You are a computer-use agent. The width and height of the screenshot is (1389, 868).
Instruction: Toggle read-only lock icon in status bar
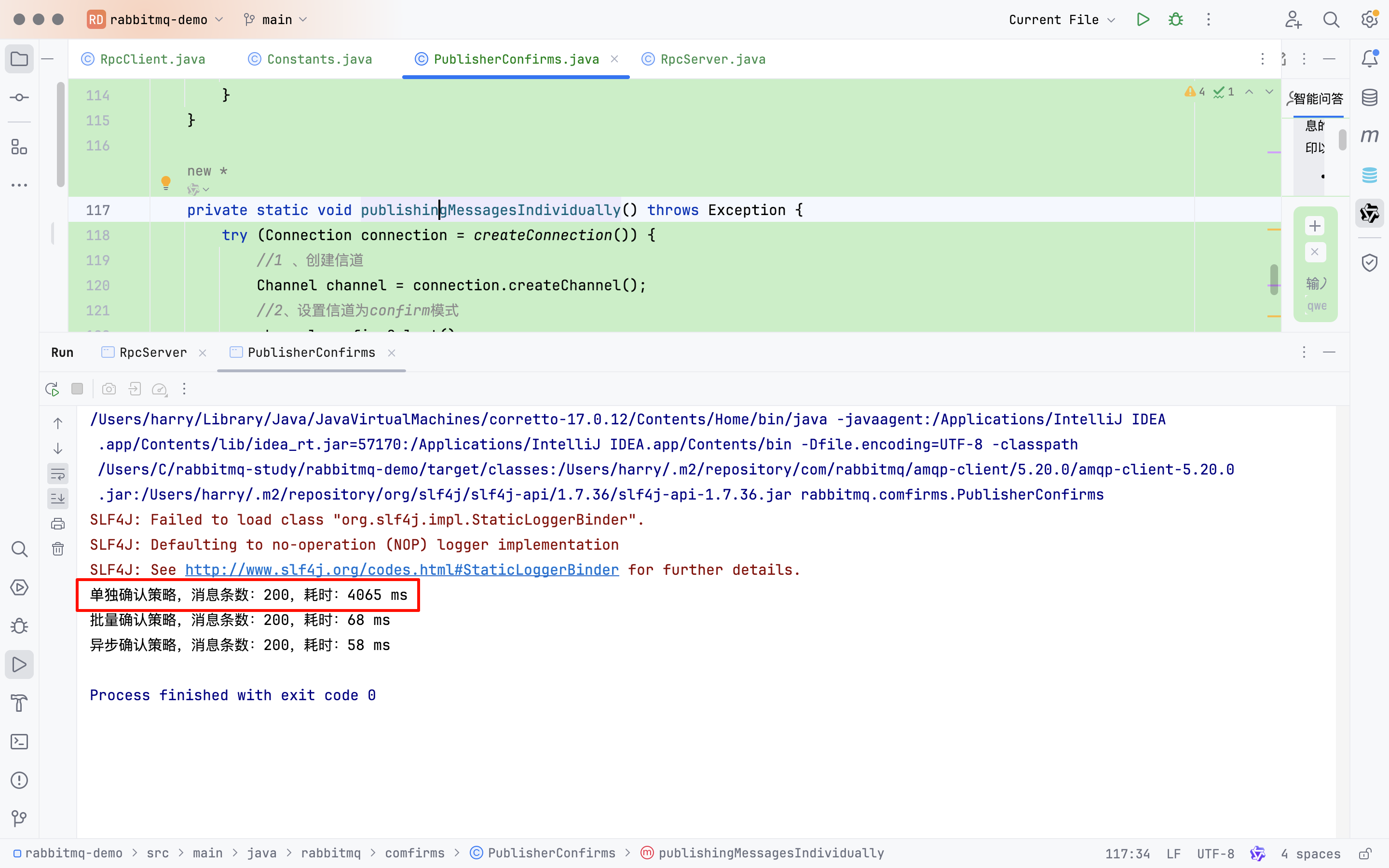1365,853
